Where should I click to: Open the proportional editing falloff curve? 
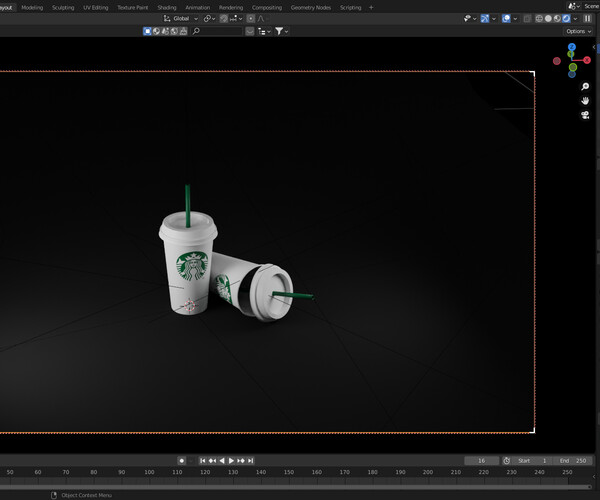click(x=261, y=18)
